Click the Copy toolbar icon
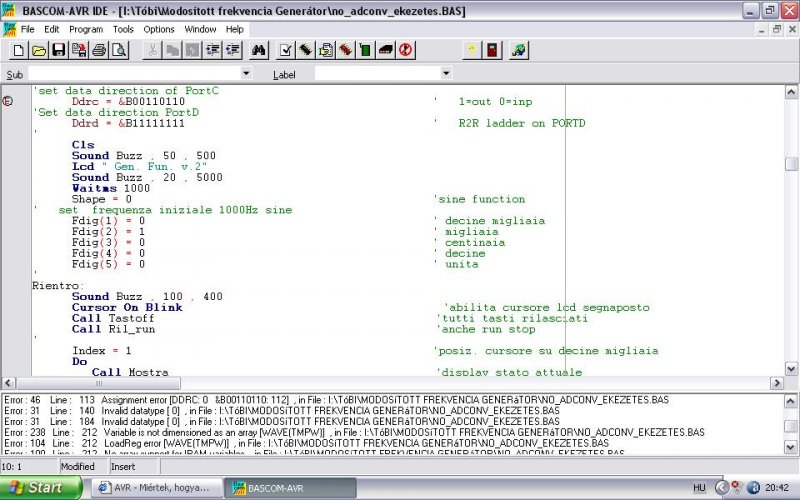This screenshot has height=500, width=800. tap(172, 50)
